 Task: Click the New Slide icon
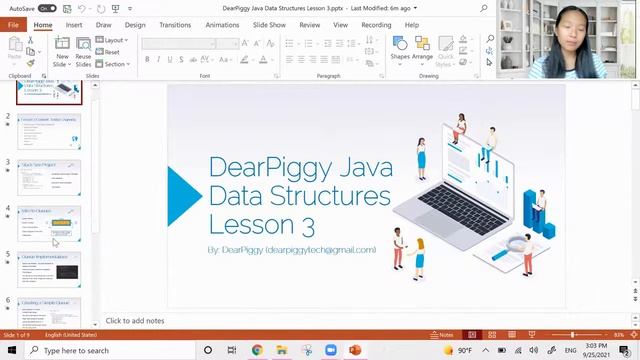(62, 43)
